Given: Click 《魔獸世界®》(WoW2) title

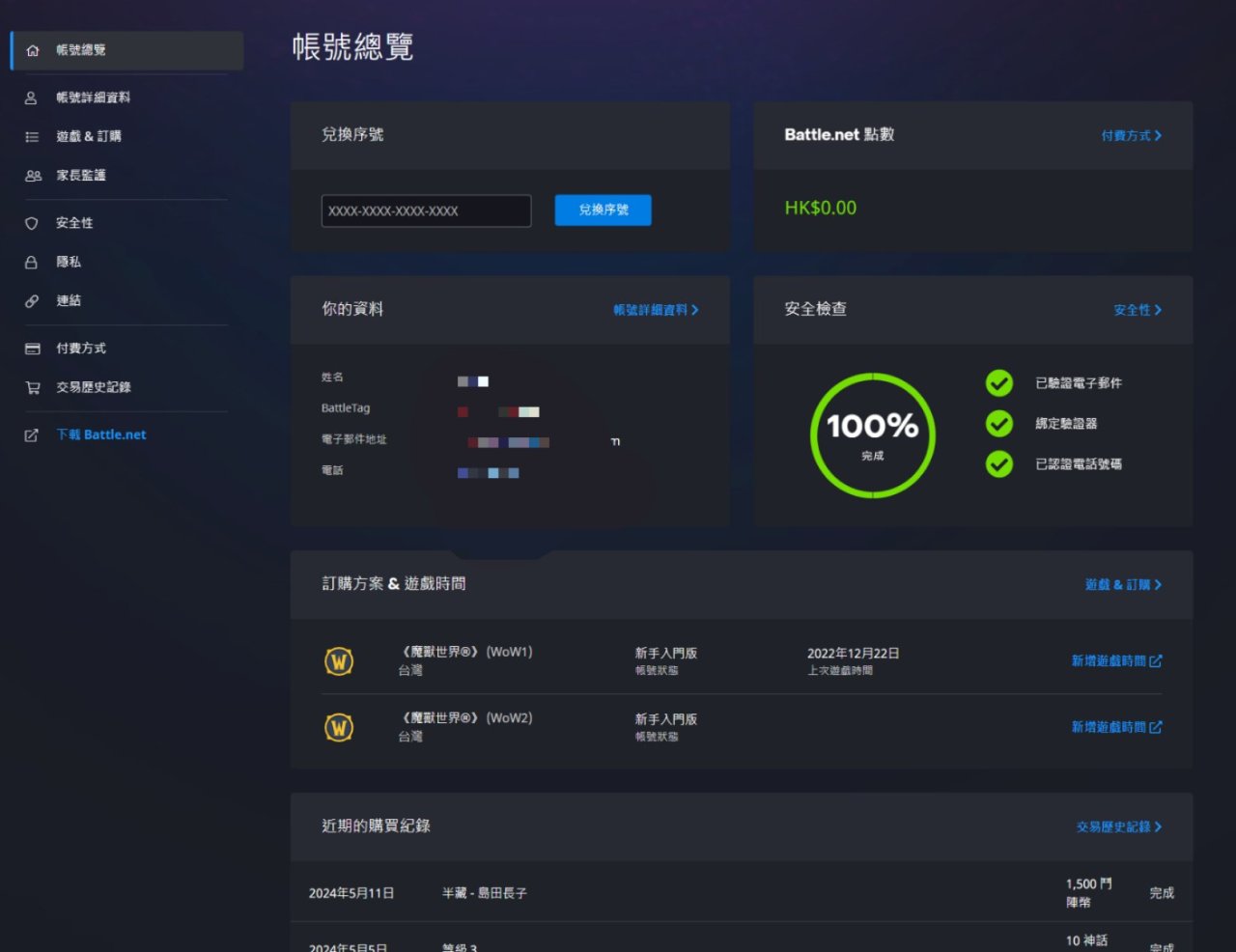Looking at the screenshot, I should pyautogui.click(x=465, y=718).
